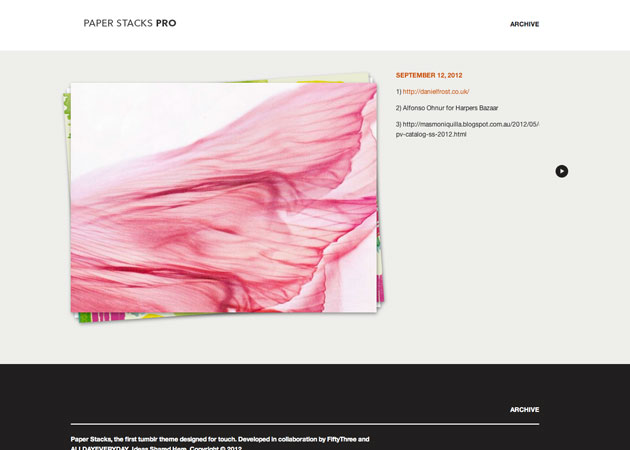The image size is (630, 450).
Task: Open the Archive link in the footer
Action: [524, 409]
